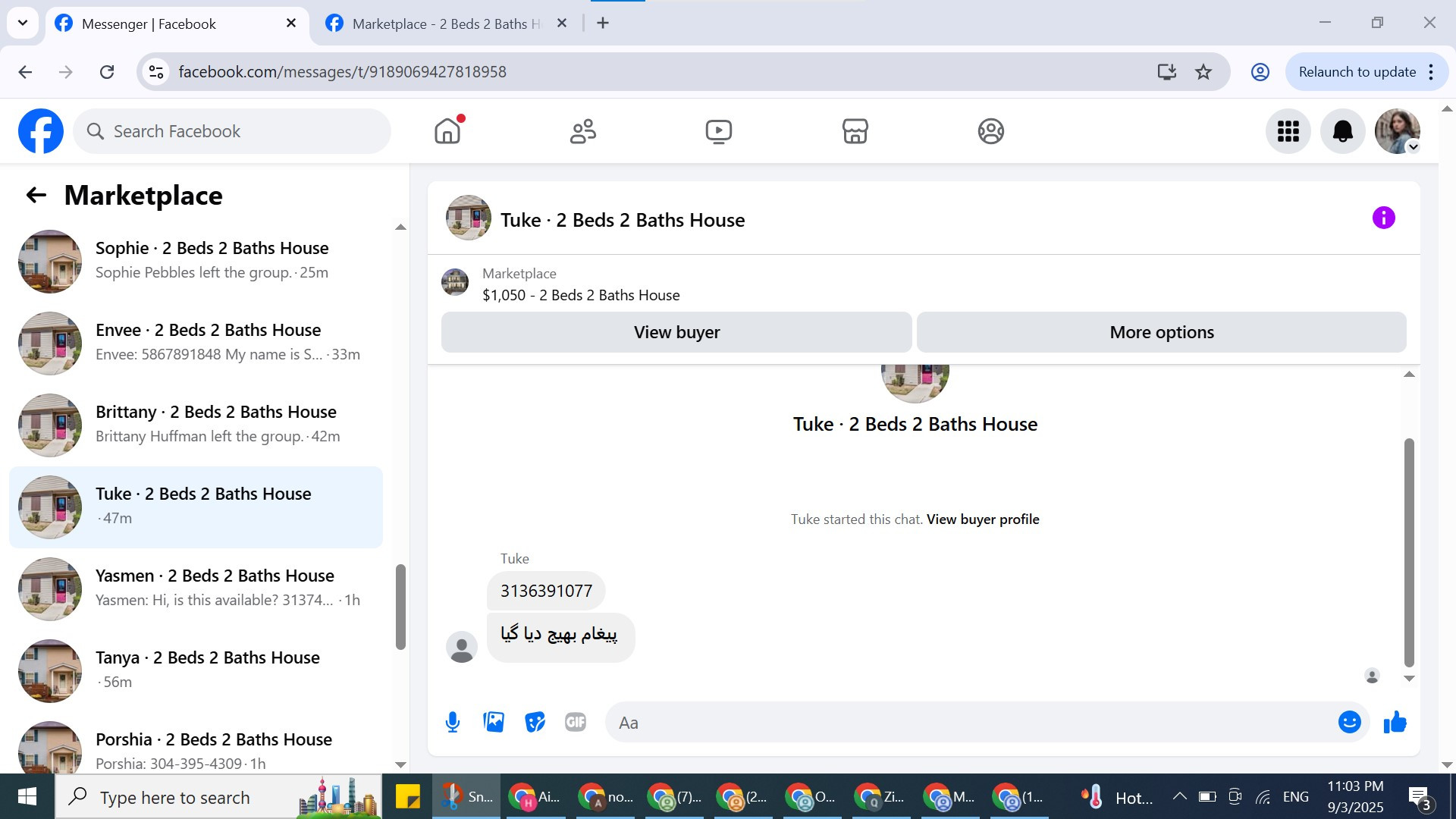Open the Chrome profile icon
The image size is (1456, 819).
pyautogui.click(x=1260, y=72)
